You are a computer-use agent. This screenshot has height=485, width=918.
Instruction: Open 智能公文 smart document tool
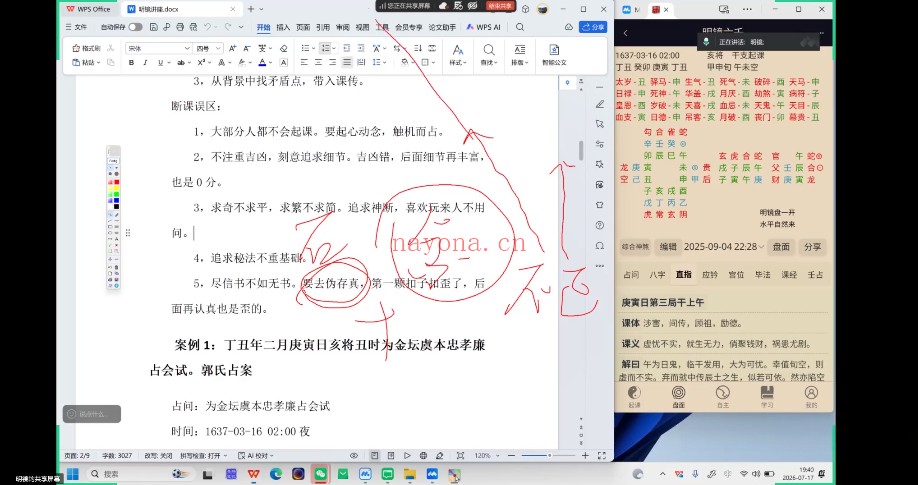coord(554,54)
